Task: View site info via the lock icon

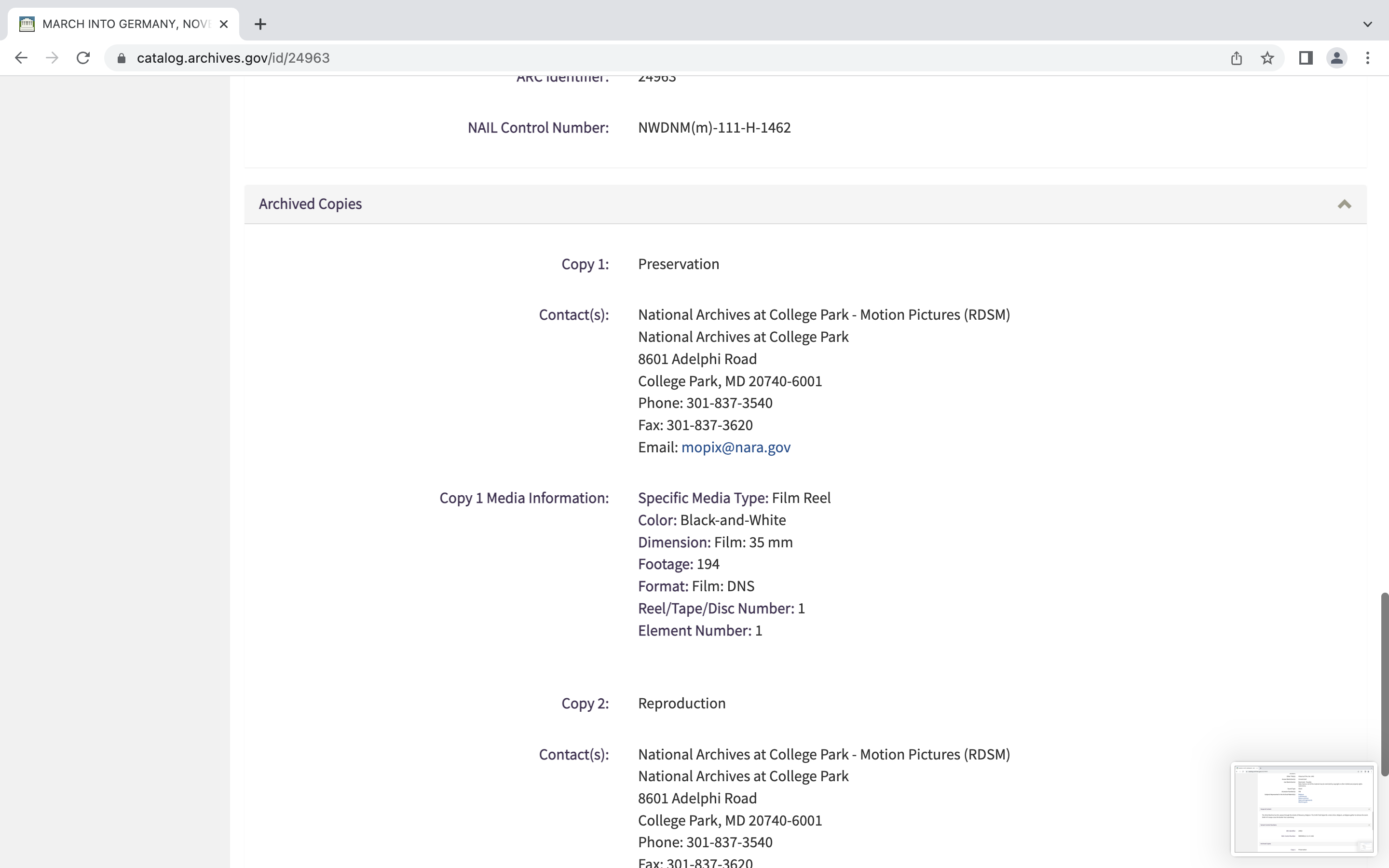Action: tap(121, 58)
